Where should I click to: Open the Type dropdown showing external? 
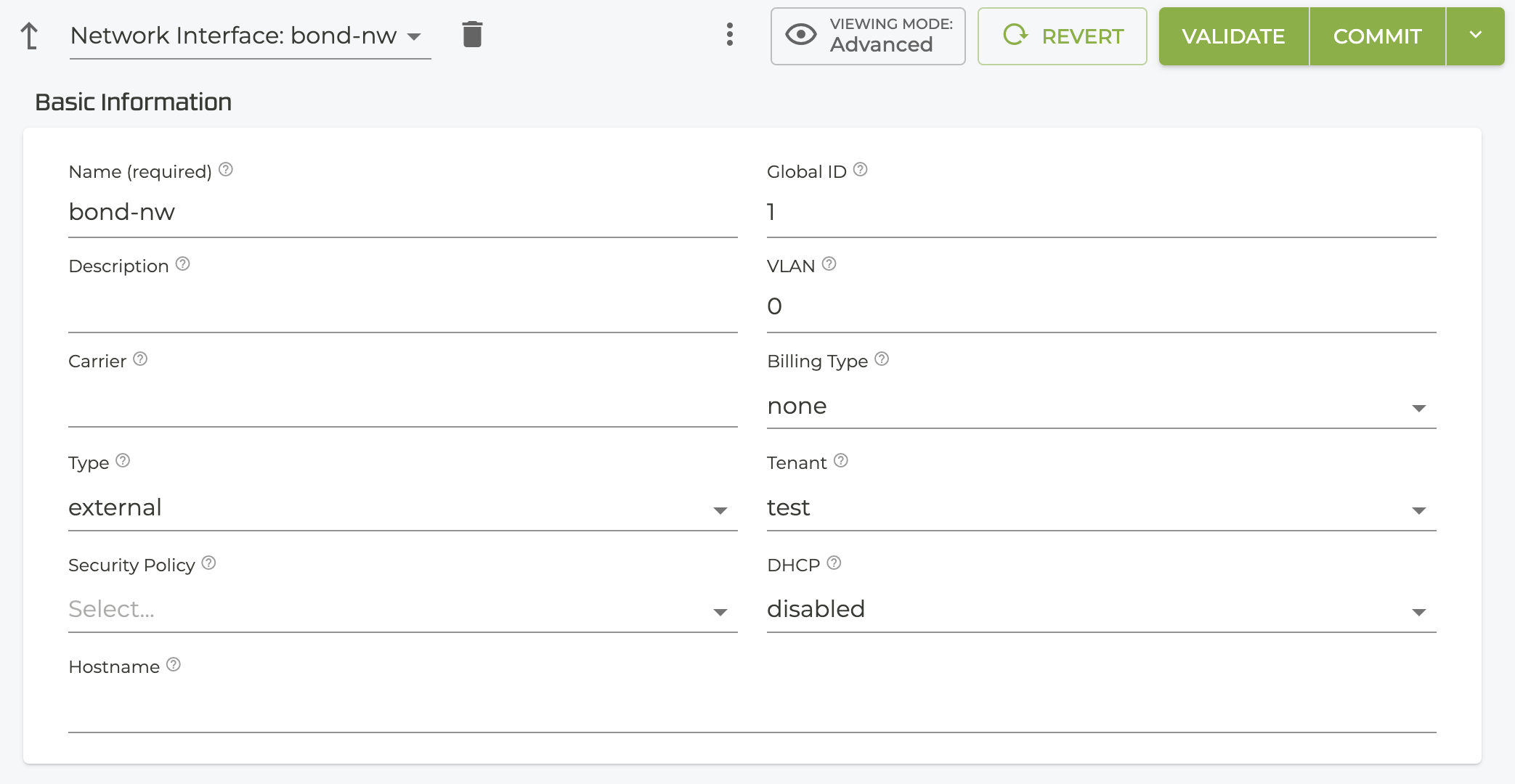tap(402, 508)
